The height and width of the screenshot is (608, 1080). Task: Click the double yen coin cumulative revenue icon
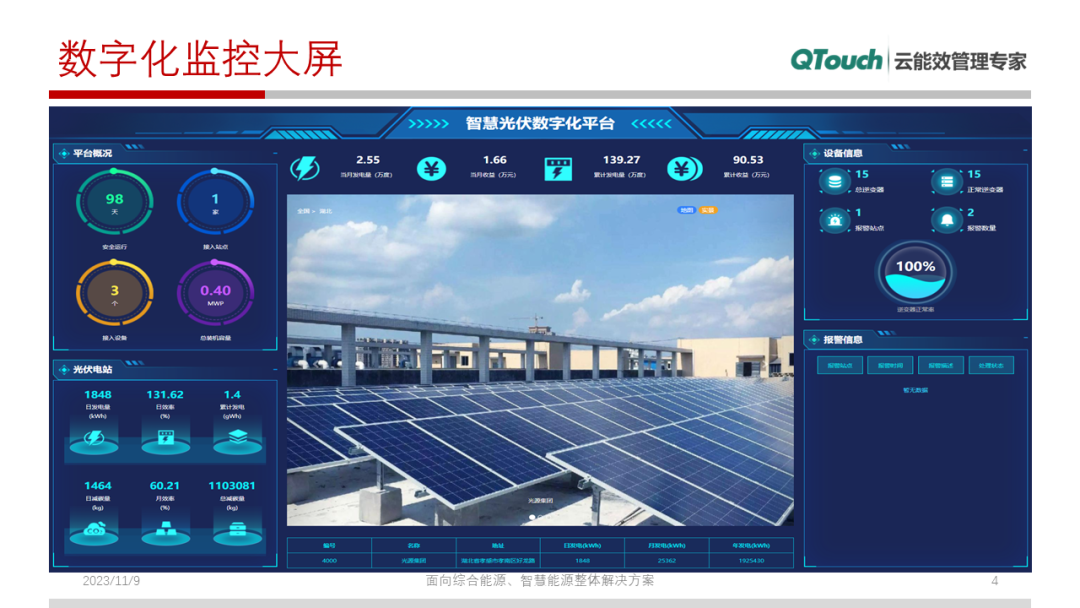click(684, 169)
